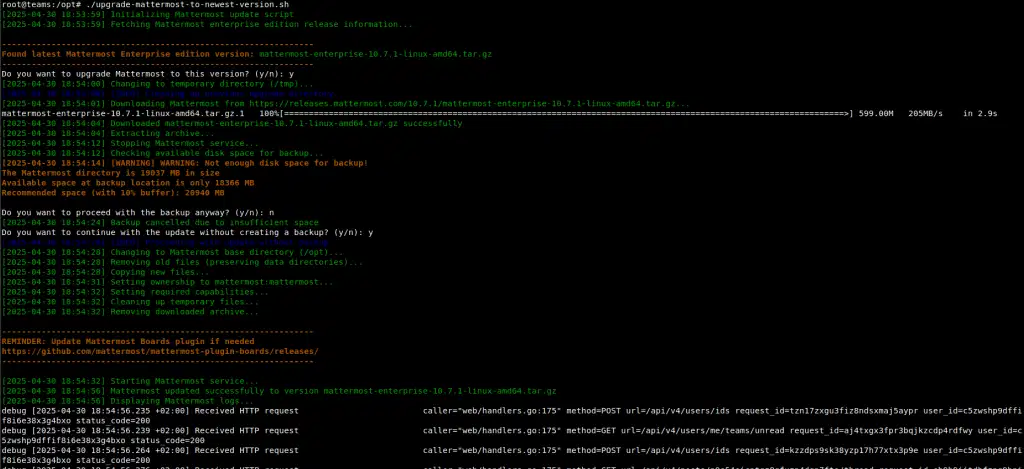1024x469 pixels.
Task: Click filename mattermost-enterprise-10.7.1-linux-amd64.tar.gz.1 on progress line
Action: tap(123, 114)
